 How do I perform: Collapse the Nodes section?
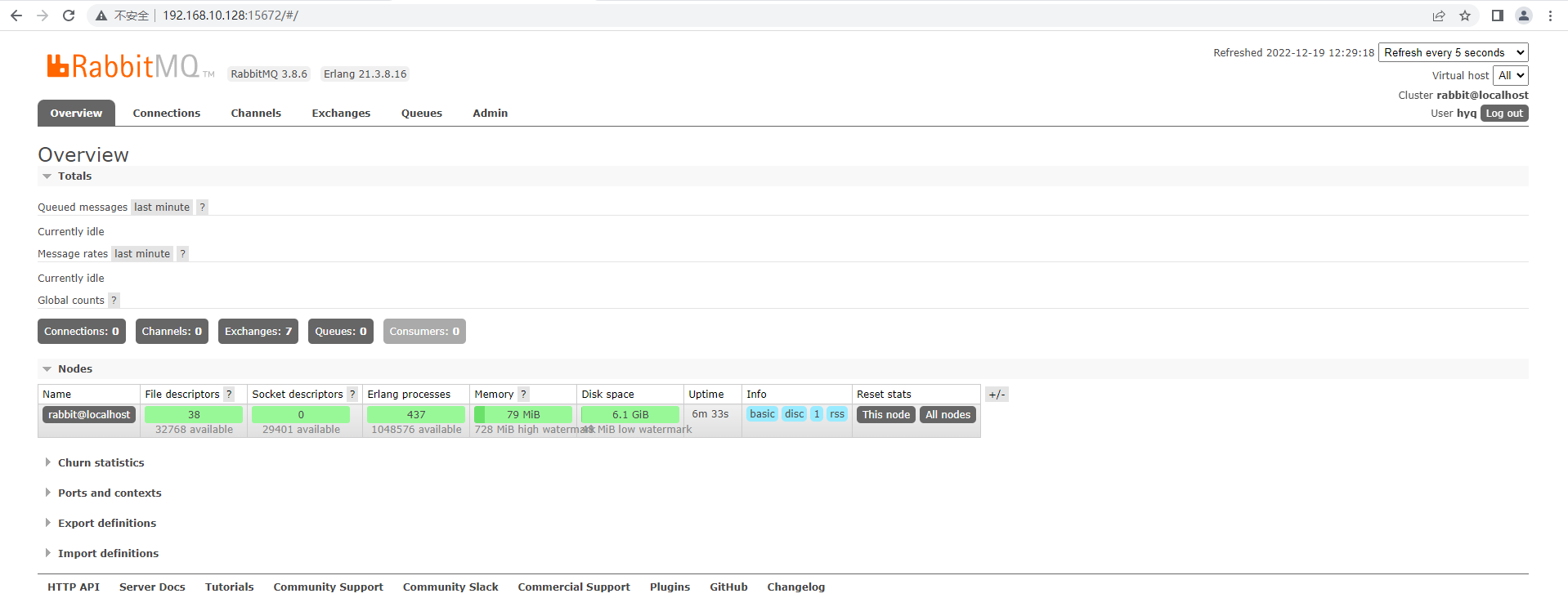[x=74, y=369]
